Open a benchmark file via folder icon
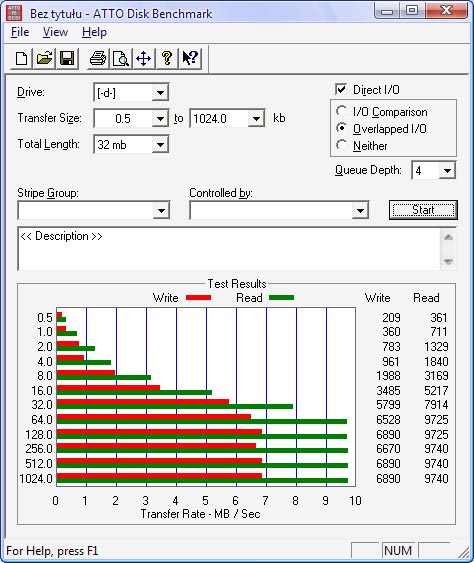 [44, 58]
